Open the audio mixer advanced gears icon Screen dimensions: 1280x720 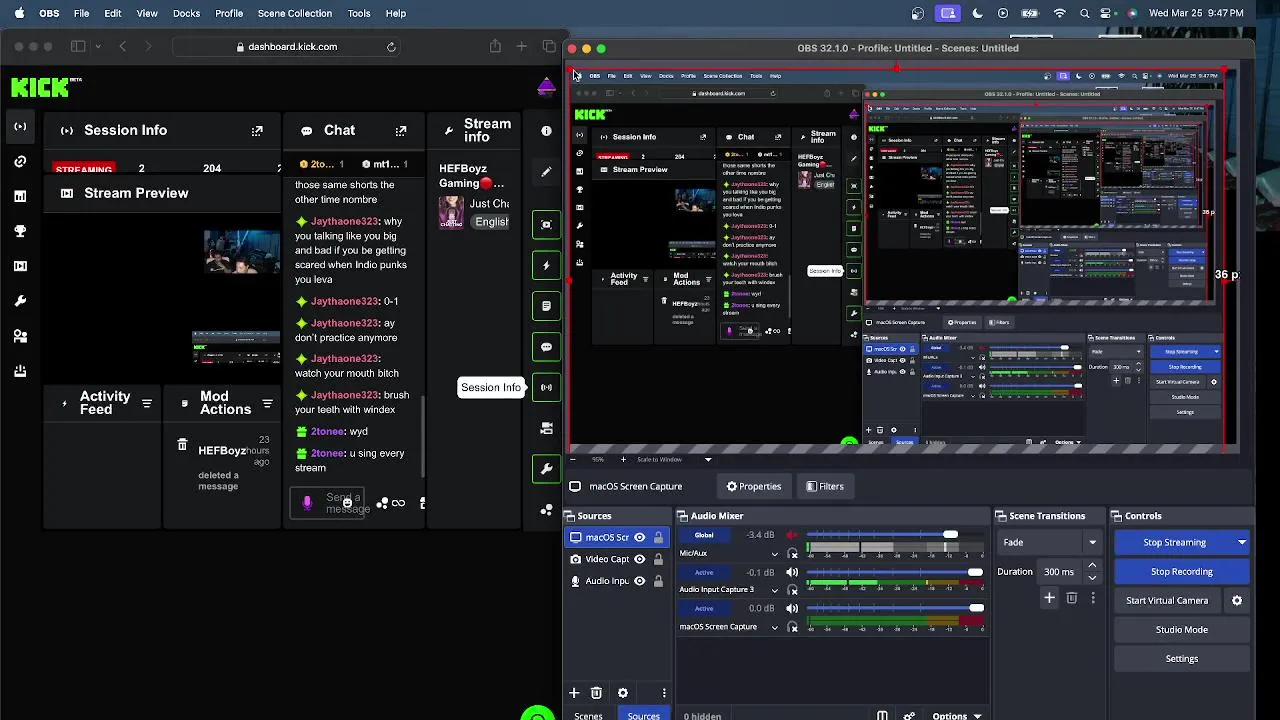point(909,716)
